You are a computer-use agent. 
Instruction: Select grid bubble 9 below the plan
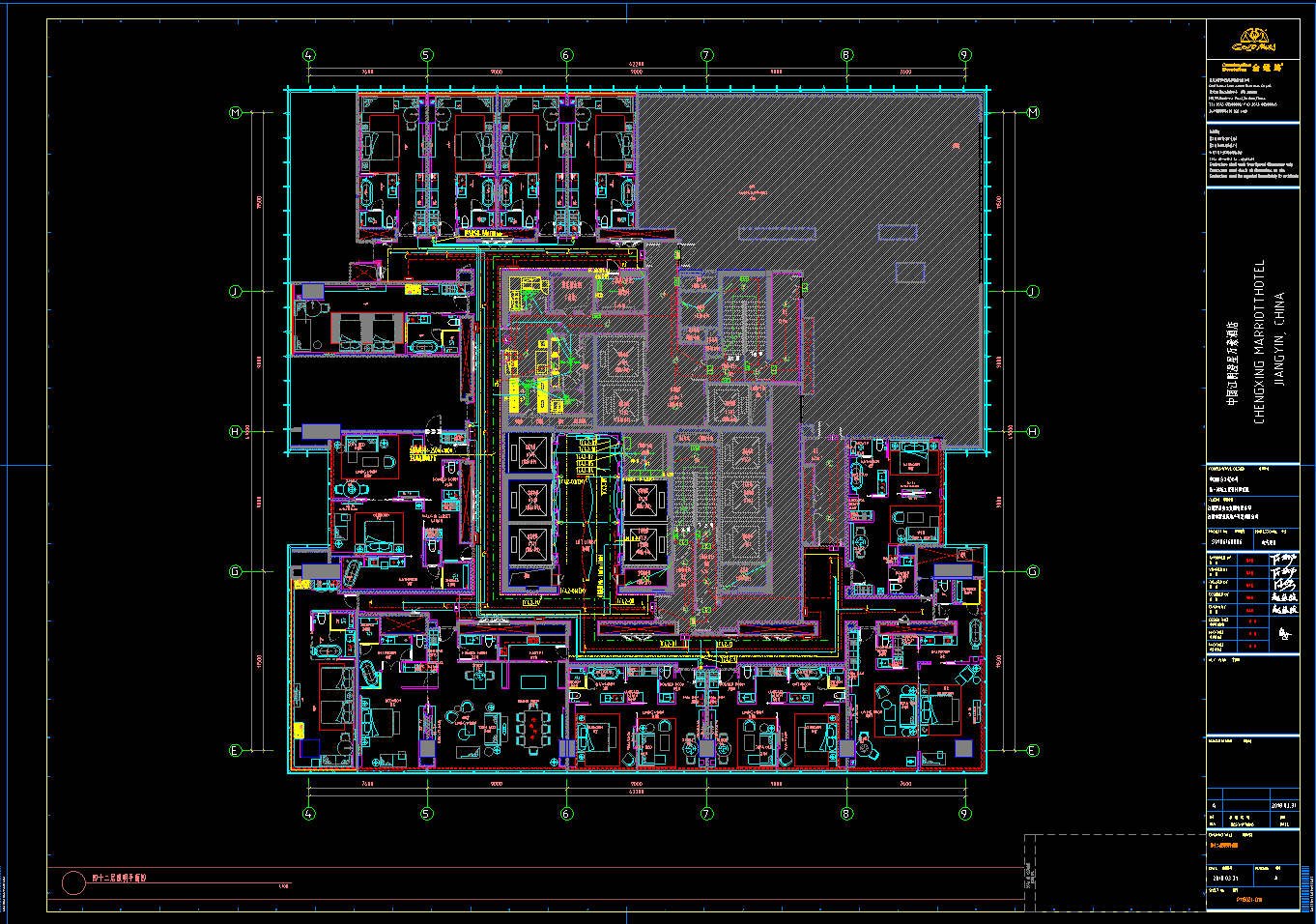tap(964, 814)
